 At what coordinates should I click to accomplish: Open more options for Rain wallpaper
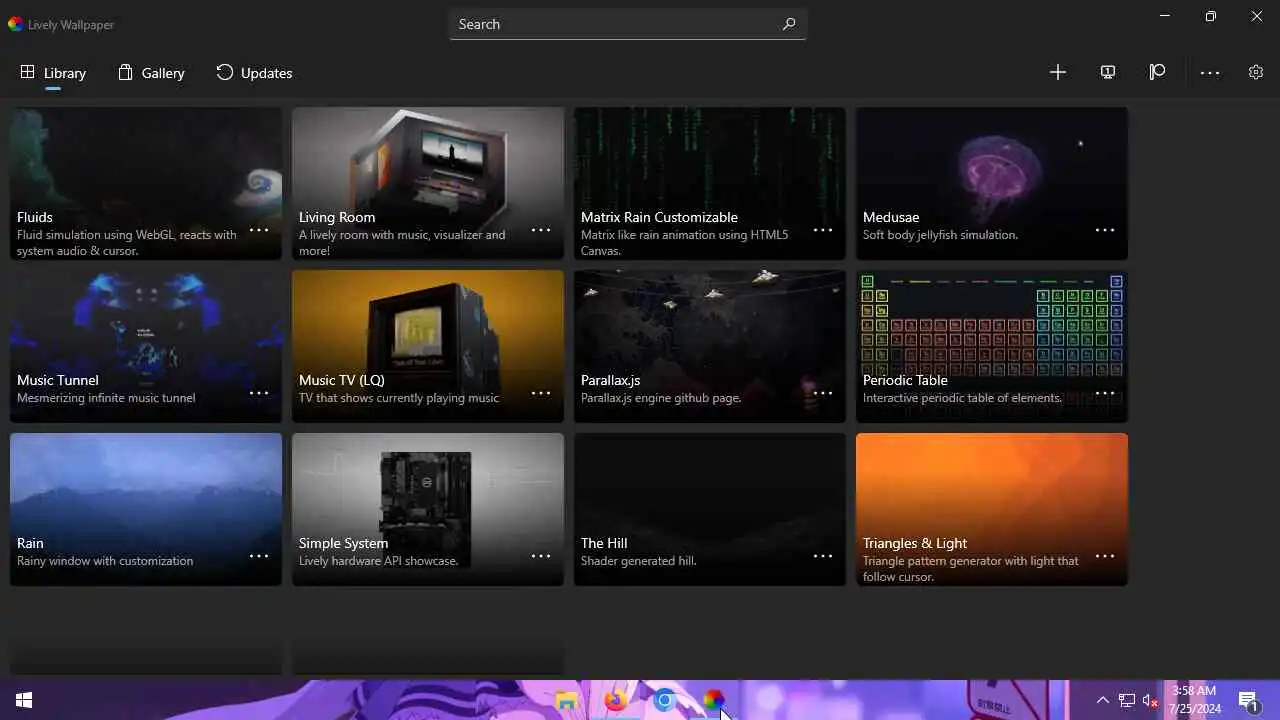(259, 556)
